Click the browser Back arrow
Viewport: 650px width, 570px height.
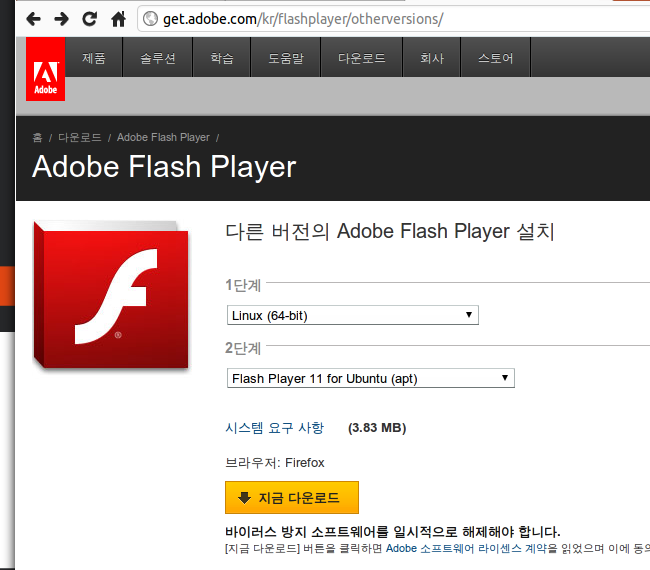click(x=34, y=19)
